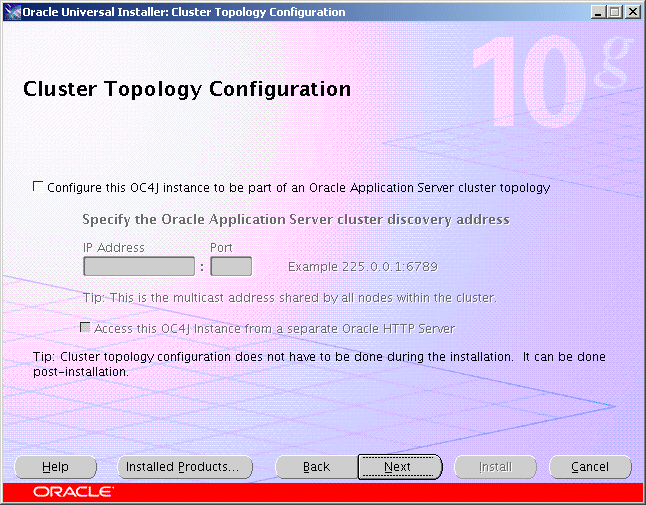The image size is (646, 505).
Task: Proceed with the Next button
Action: pyautogui.click(x=399, y=467)
